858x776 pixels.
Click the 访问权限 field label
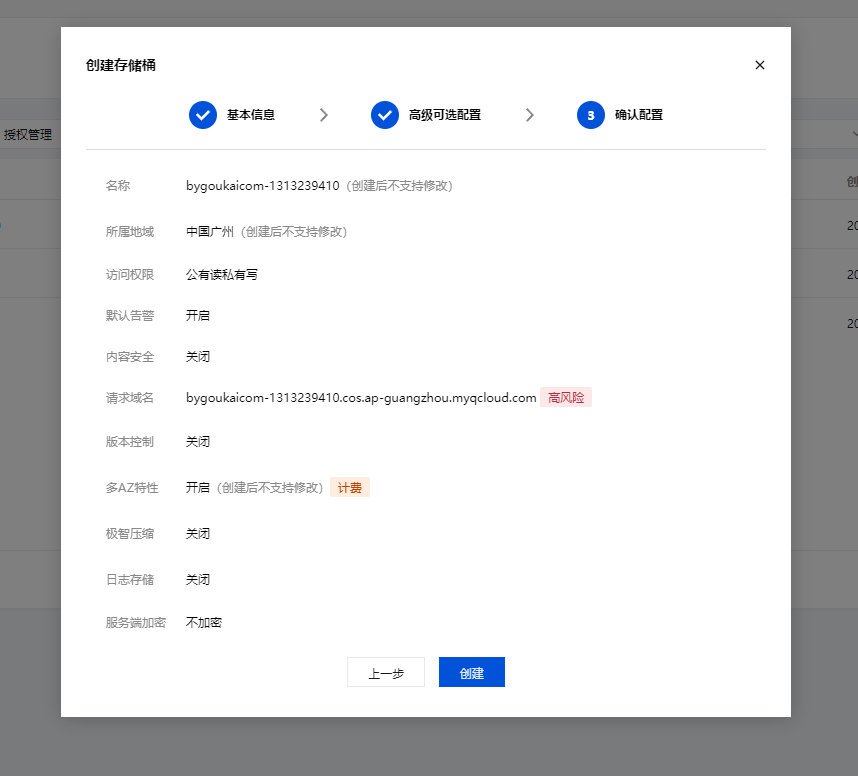(130, 275)
